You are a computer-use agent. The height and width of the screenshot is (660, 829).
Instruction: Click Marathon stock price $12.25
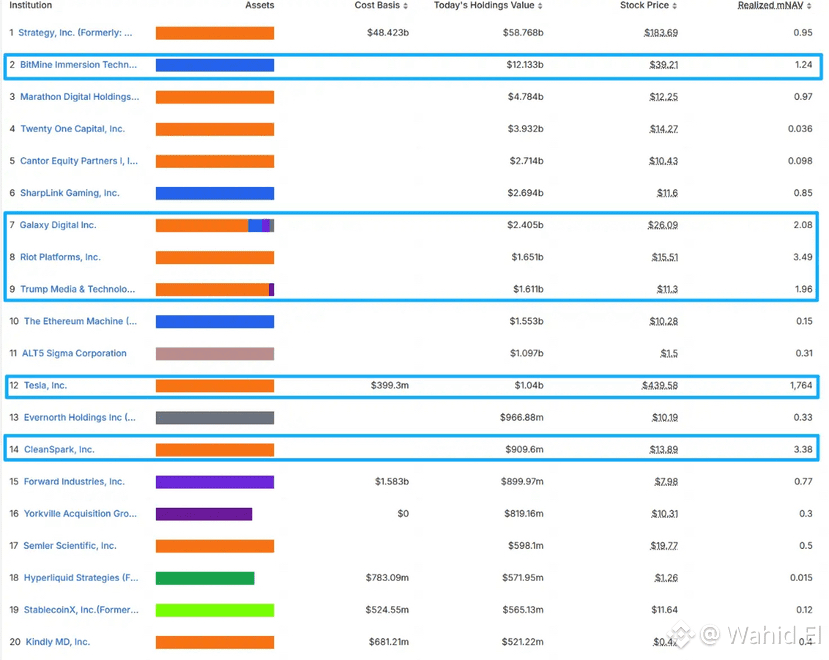[664, 97]
